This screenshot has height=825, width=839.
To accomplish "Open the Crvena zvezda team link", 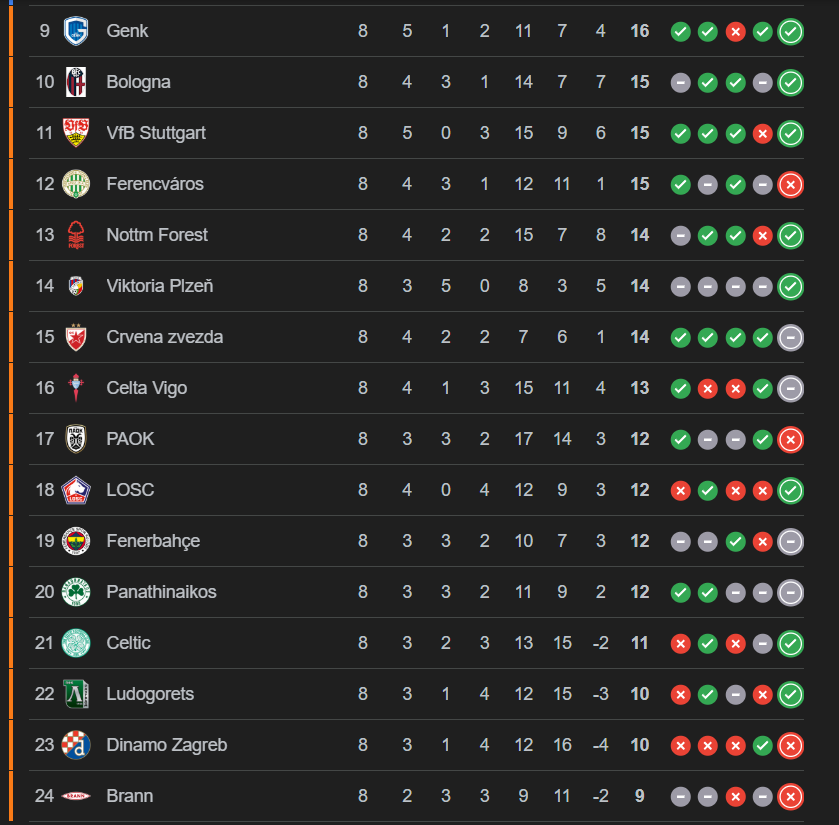I will (164, 337).
